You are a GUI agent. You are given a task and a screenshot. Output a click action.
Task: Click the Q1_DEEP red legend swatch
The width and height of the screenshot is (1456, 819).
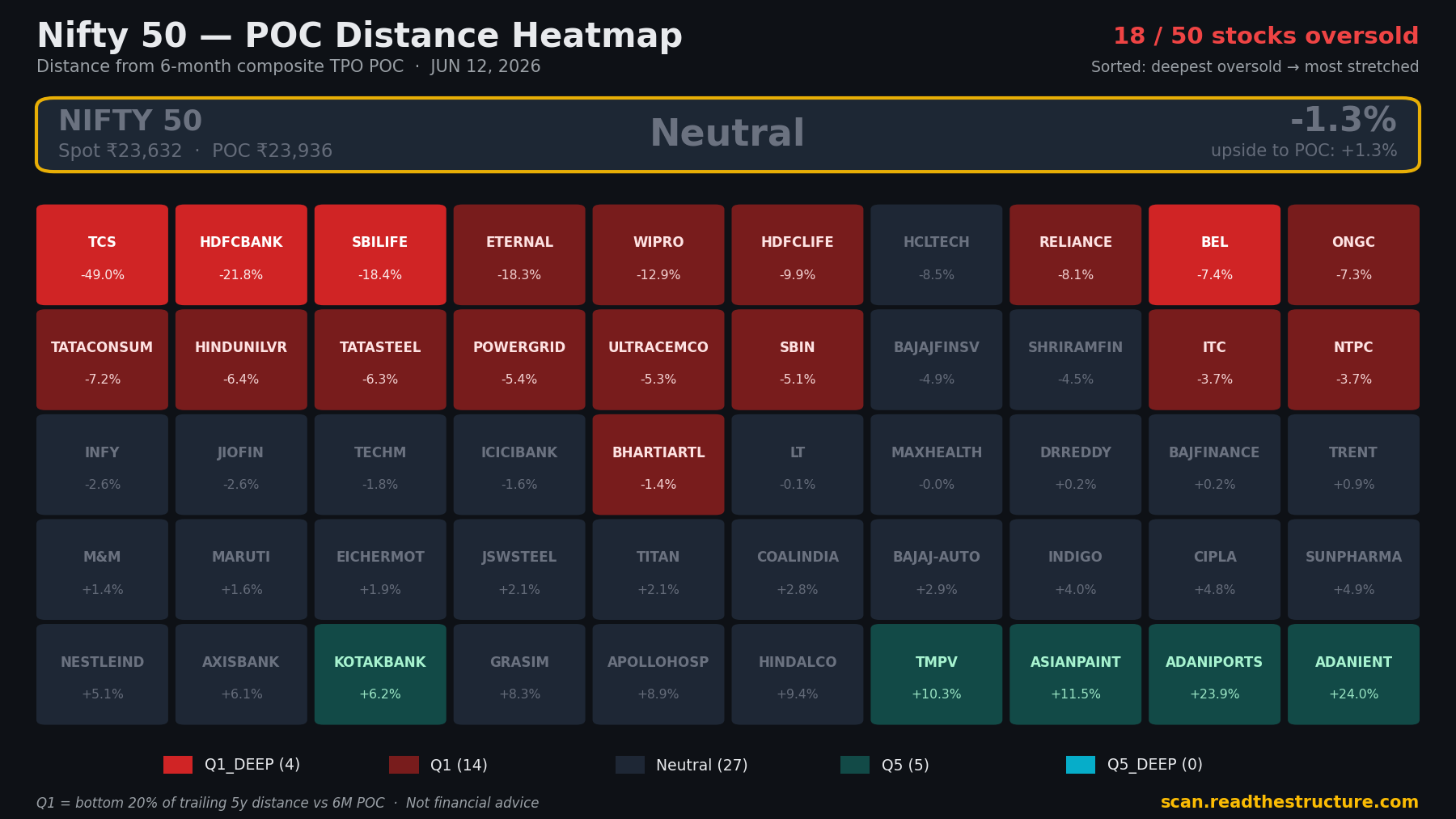178,765
